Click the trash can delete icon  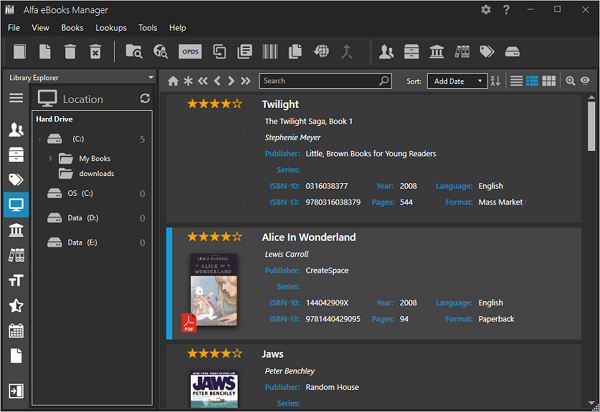click(x=70, y=51)
